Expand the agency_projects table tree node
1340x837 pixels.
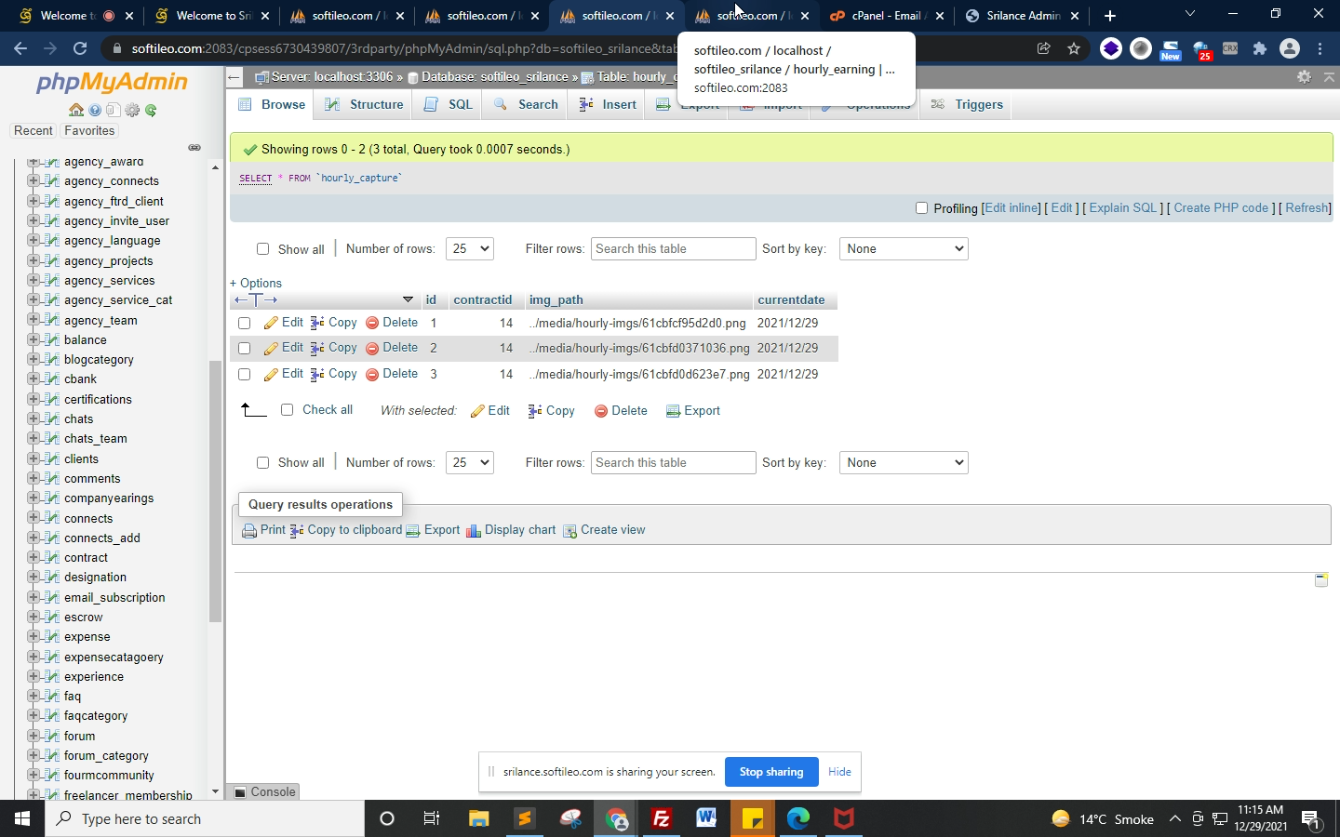point(33,261)
